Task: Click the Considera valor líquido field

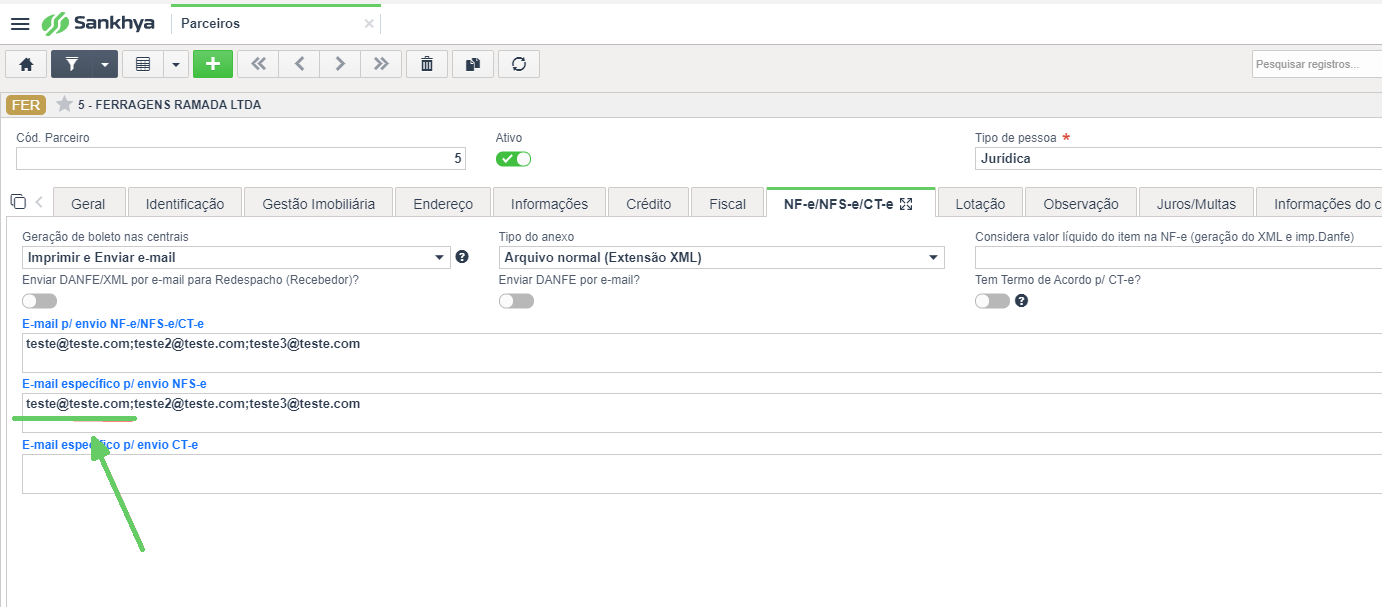Action: [x=1178, y=257]
